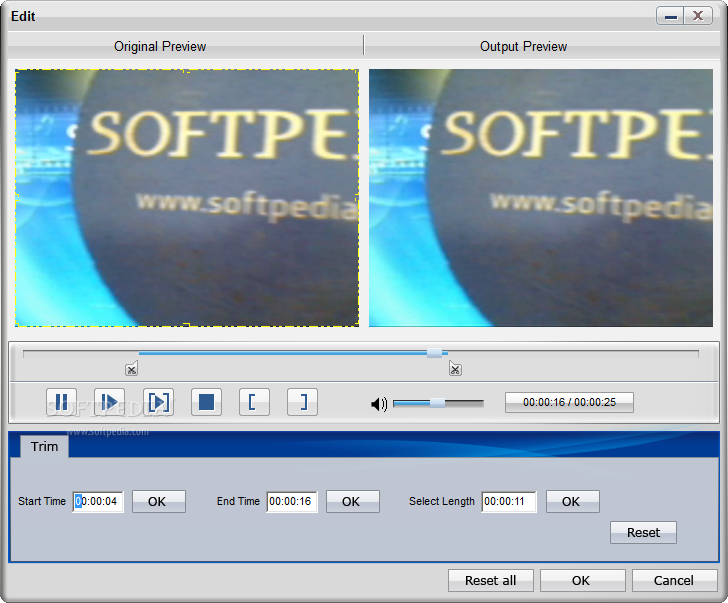This screenshot has height=603, width=728.
Task: Click the Output Preview header label
Action: pyautogui.click(x=523, y=46)
